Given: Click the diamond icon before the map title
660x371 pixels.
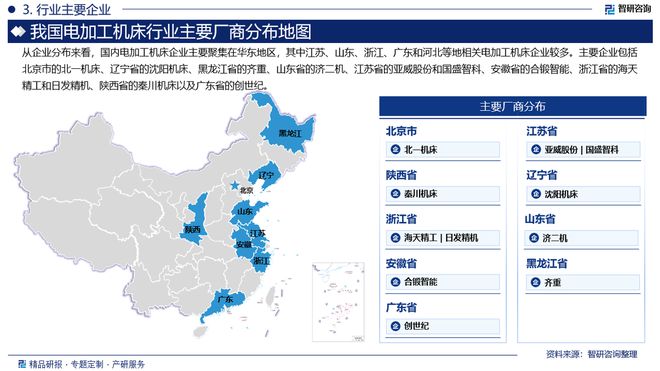Looking at the screenshot, I should click(x=18, y=32).
